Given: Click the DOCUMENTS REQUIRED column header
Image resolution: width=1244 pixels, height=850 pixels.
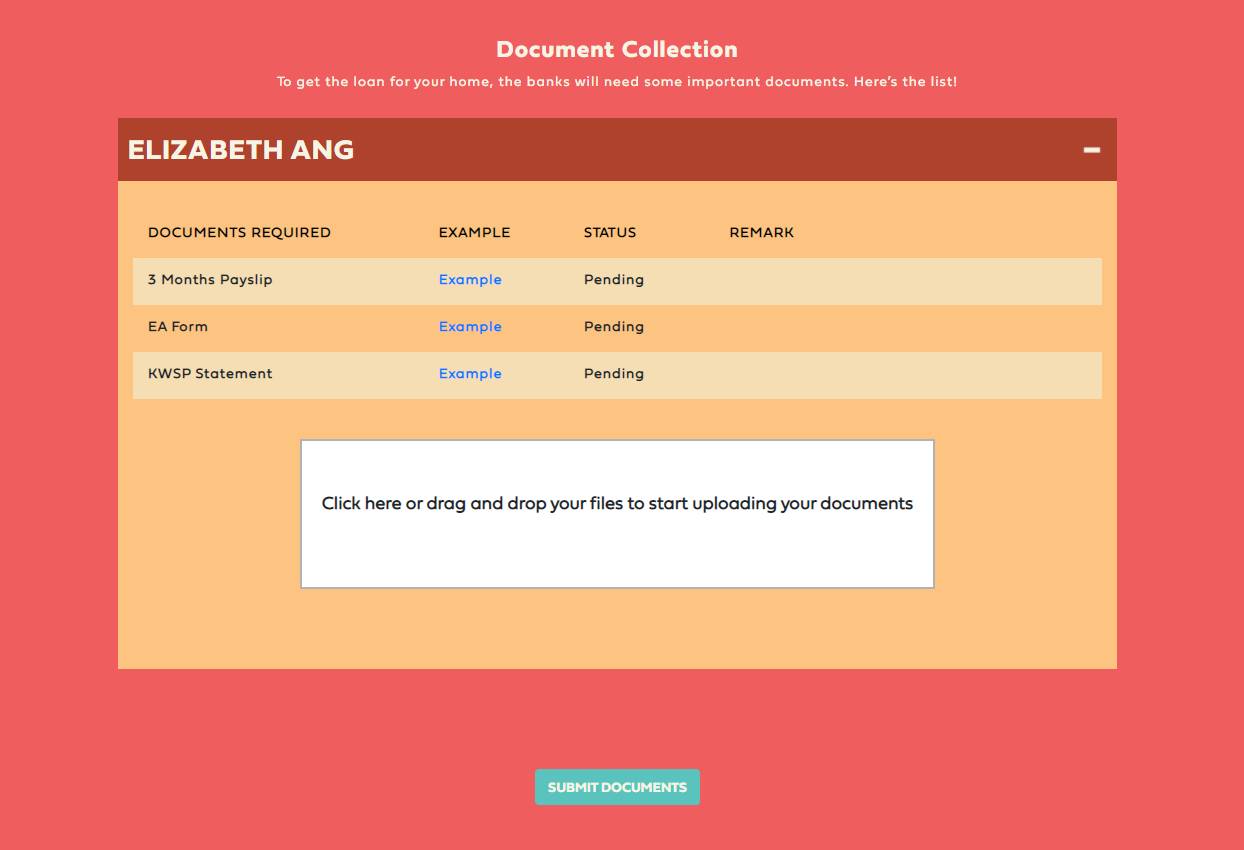Looking at the screenshot, I should click(239, 232).
